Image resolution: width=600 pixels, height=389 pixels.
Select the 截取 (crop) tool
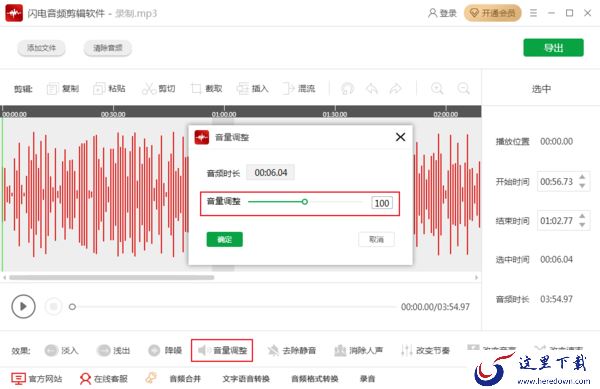coord(206,89)
